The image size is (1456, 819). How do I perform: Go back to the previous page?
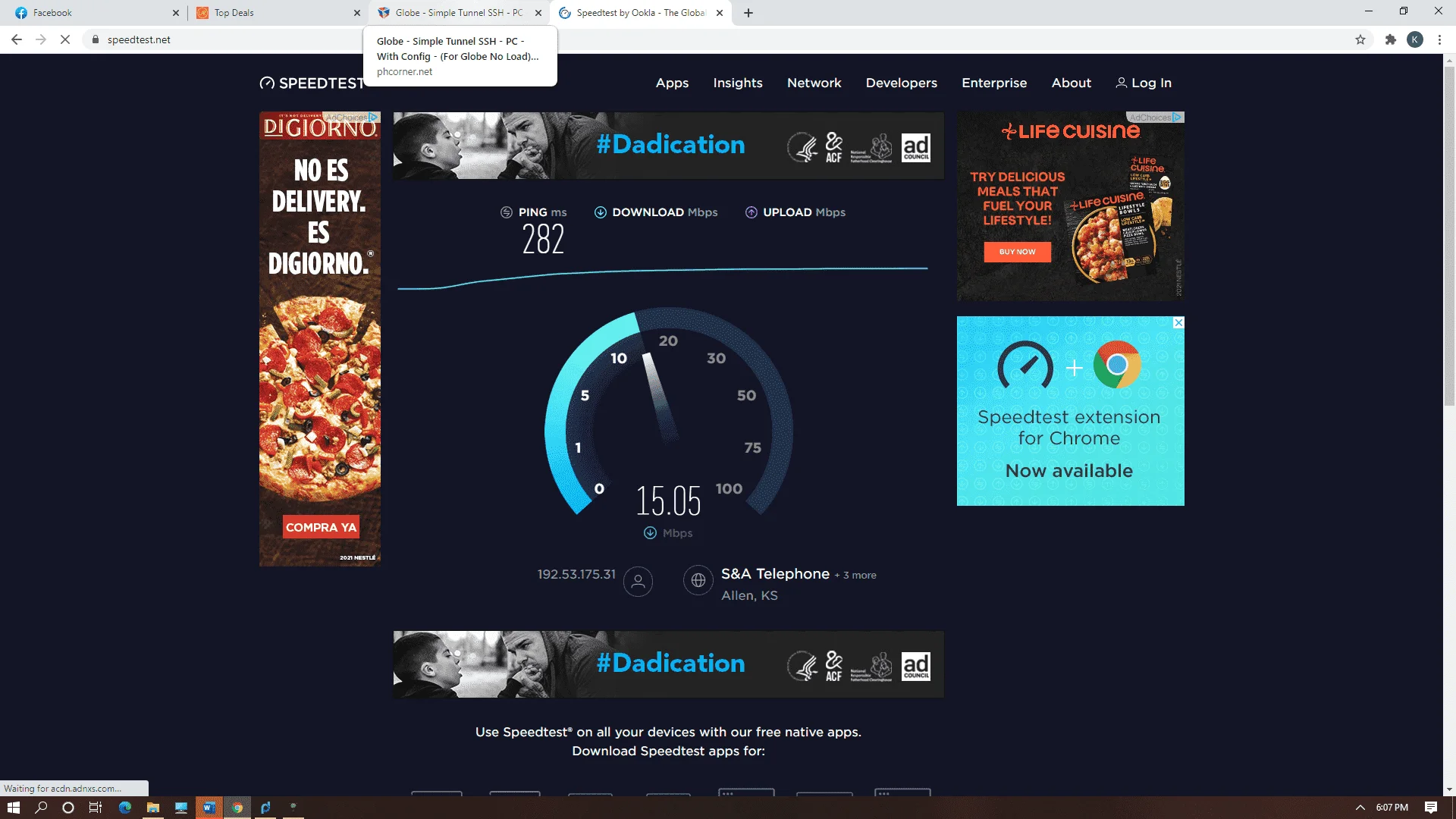coord(17,39)
